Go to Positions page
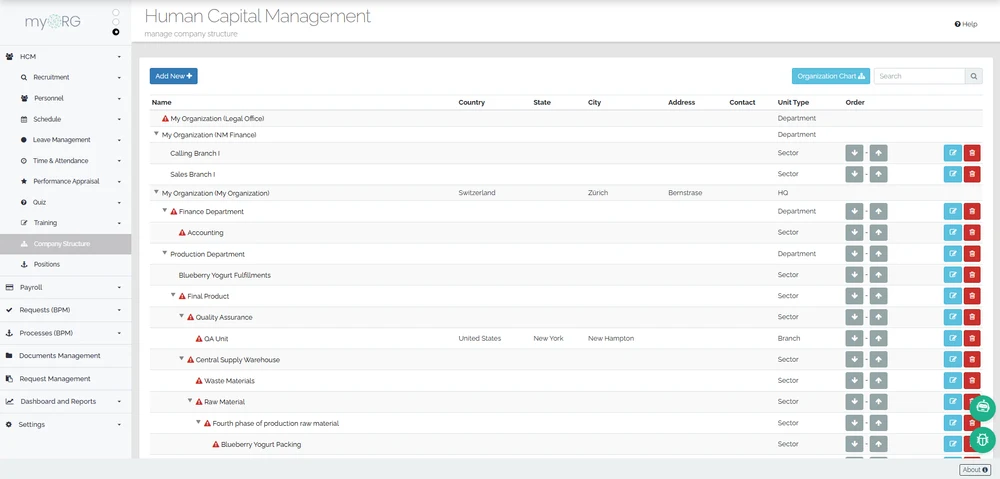This screenshot has height=479, width=1000. tap(66, 264)
